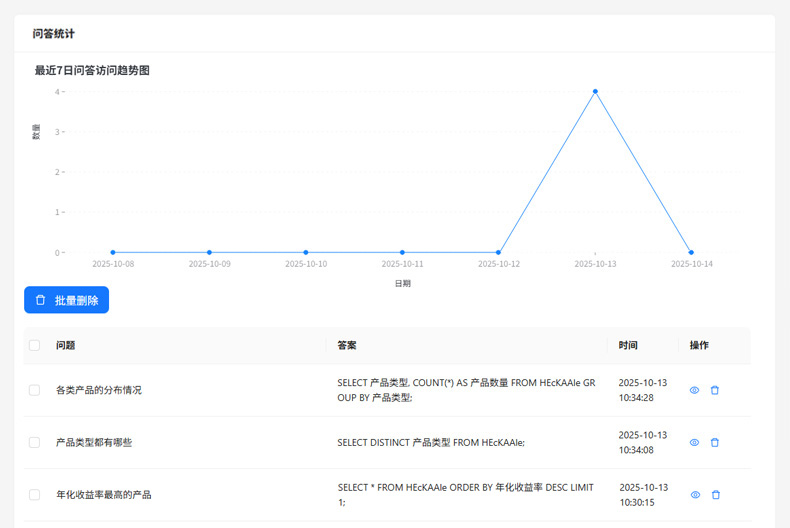
Task: Click the 时间 column header
Action: tap(628, 345)
